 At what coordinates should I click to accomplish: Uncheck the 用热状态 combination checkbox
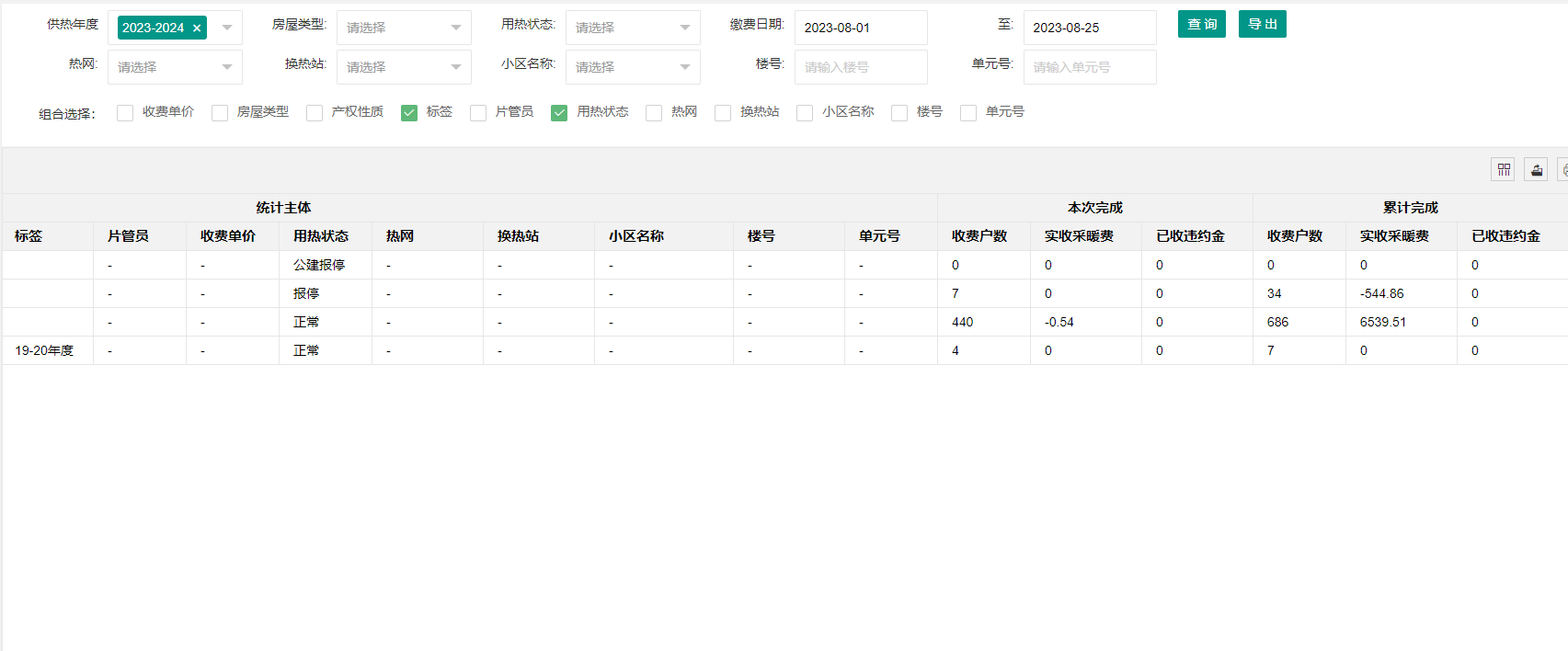[559, 112]
